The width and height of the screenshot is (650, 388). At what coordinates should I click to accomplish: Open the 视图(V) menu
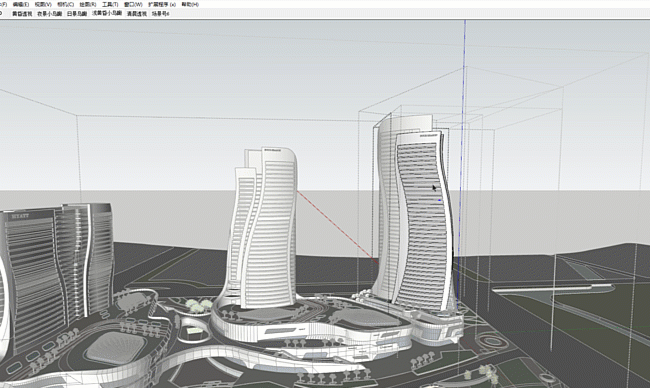pyautogui.click(x=43, y=4)
